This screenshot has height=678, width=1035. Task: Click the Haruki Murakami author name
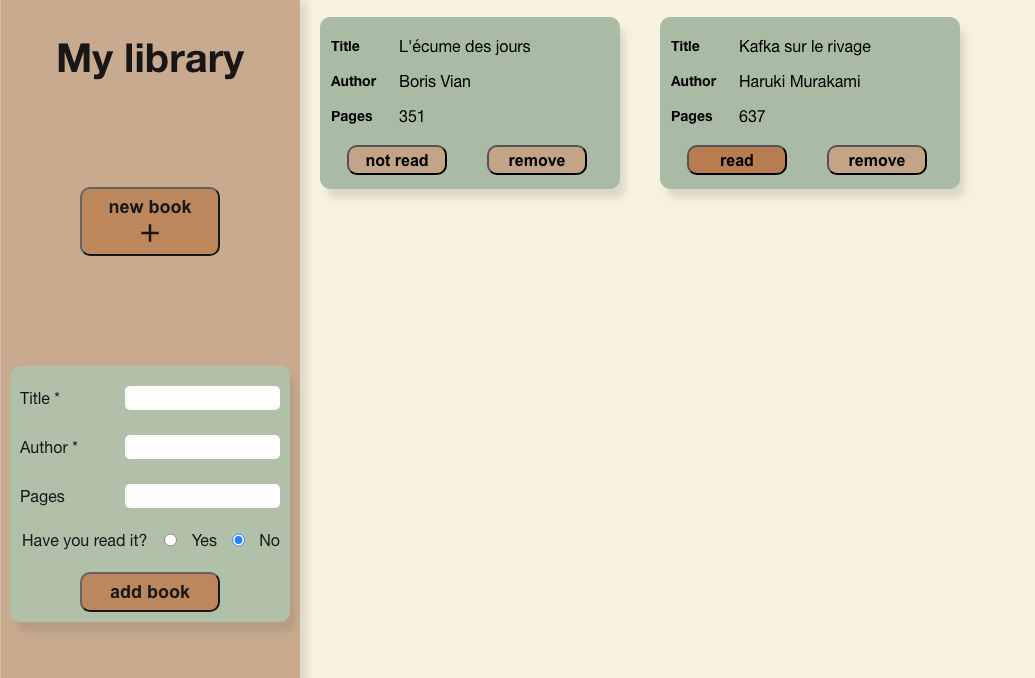[799, 81]
